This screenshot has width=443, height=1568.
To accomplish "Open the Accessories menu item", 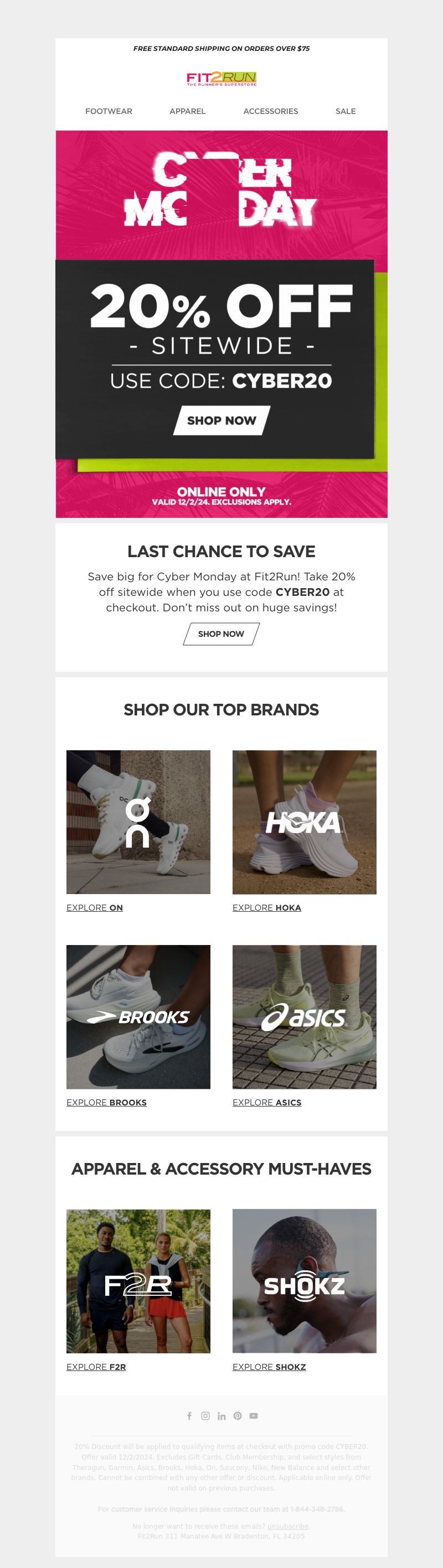I will (271, 111).
